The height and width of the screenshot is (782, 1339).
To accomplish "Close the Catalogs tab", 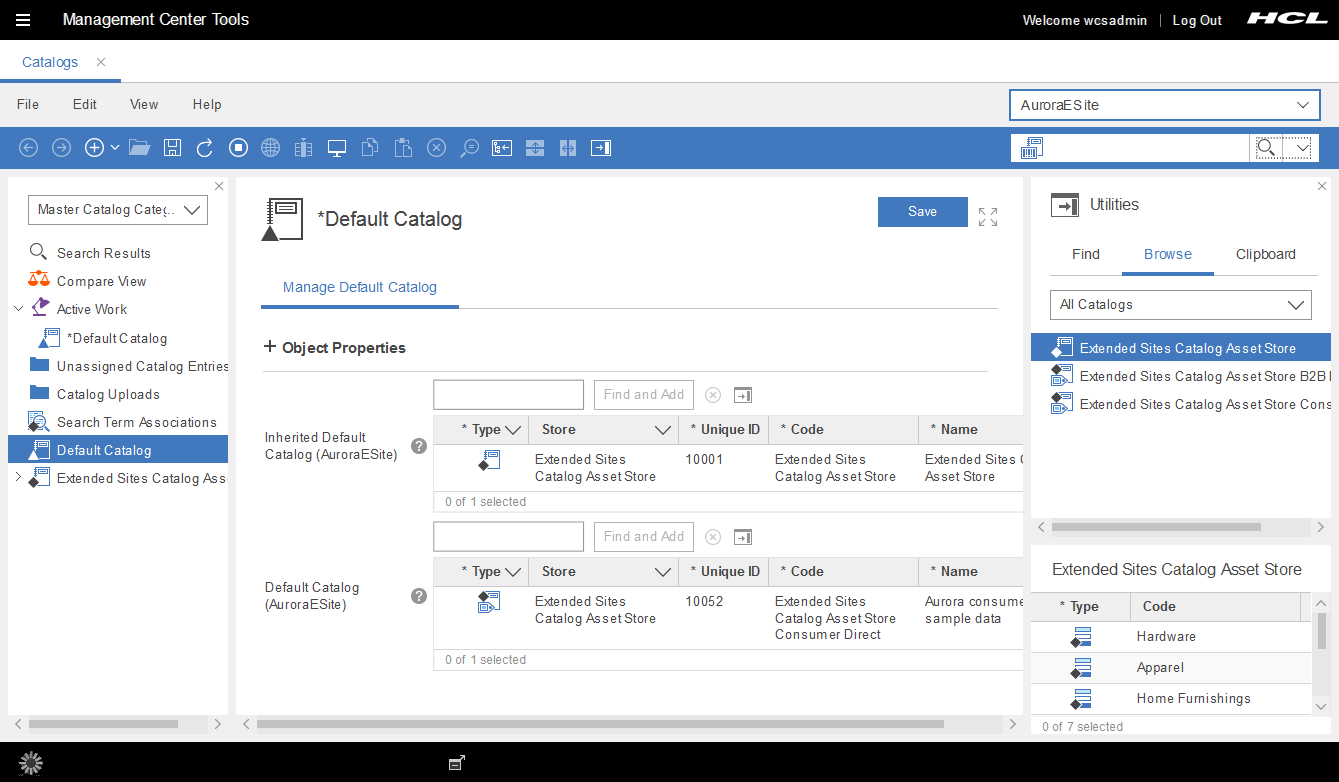I will (101, 62).
